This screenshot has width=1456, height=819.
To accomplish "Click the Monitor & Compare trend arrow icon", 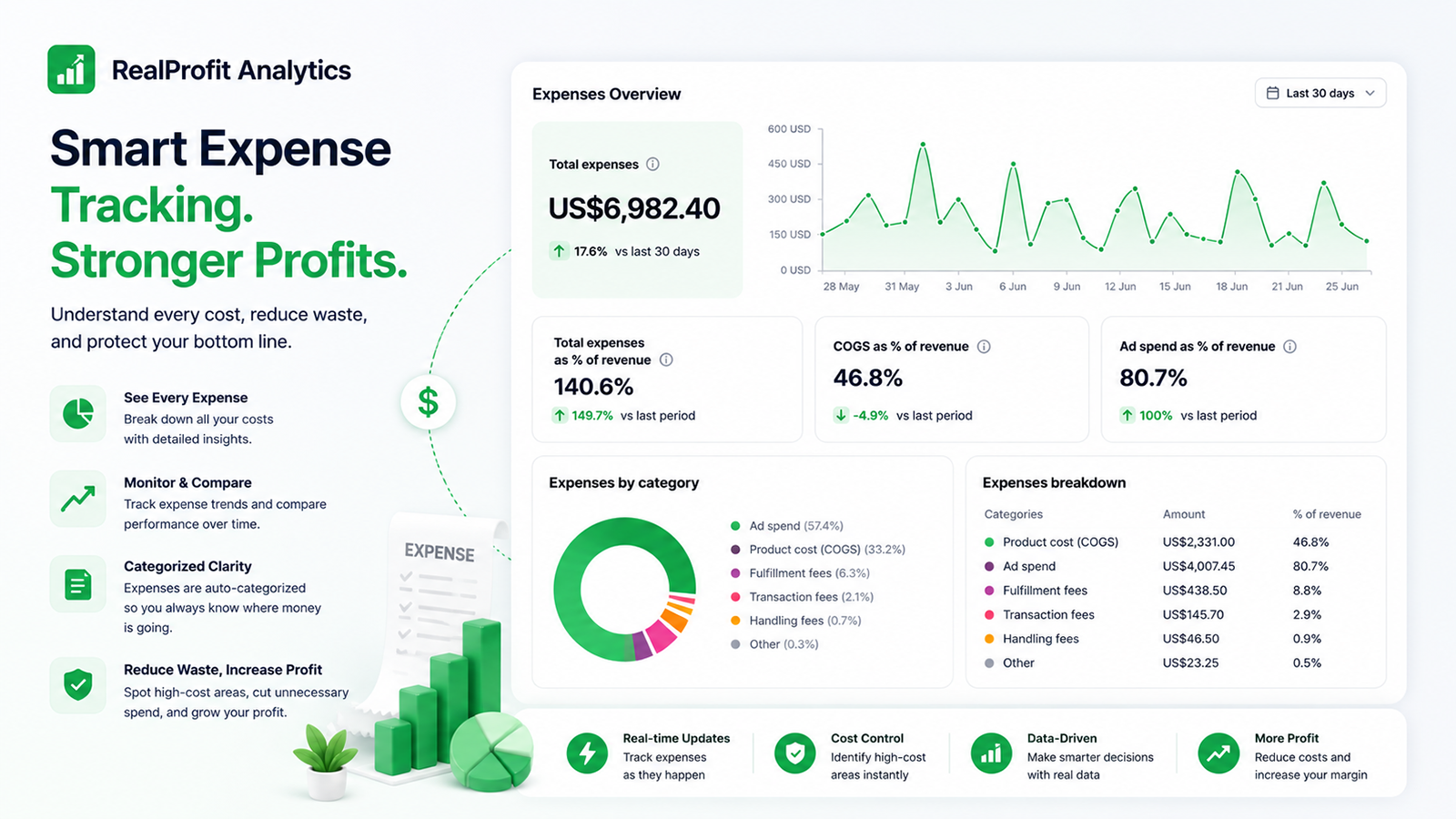I will coord(78,499).
